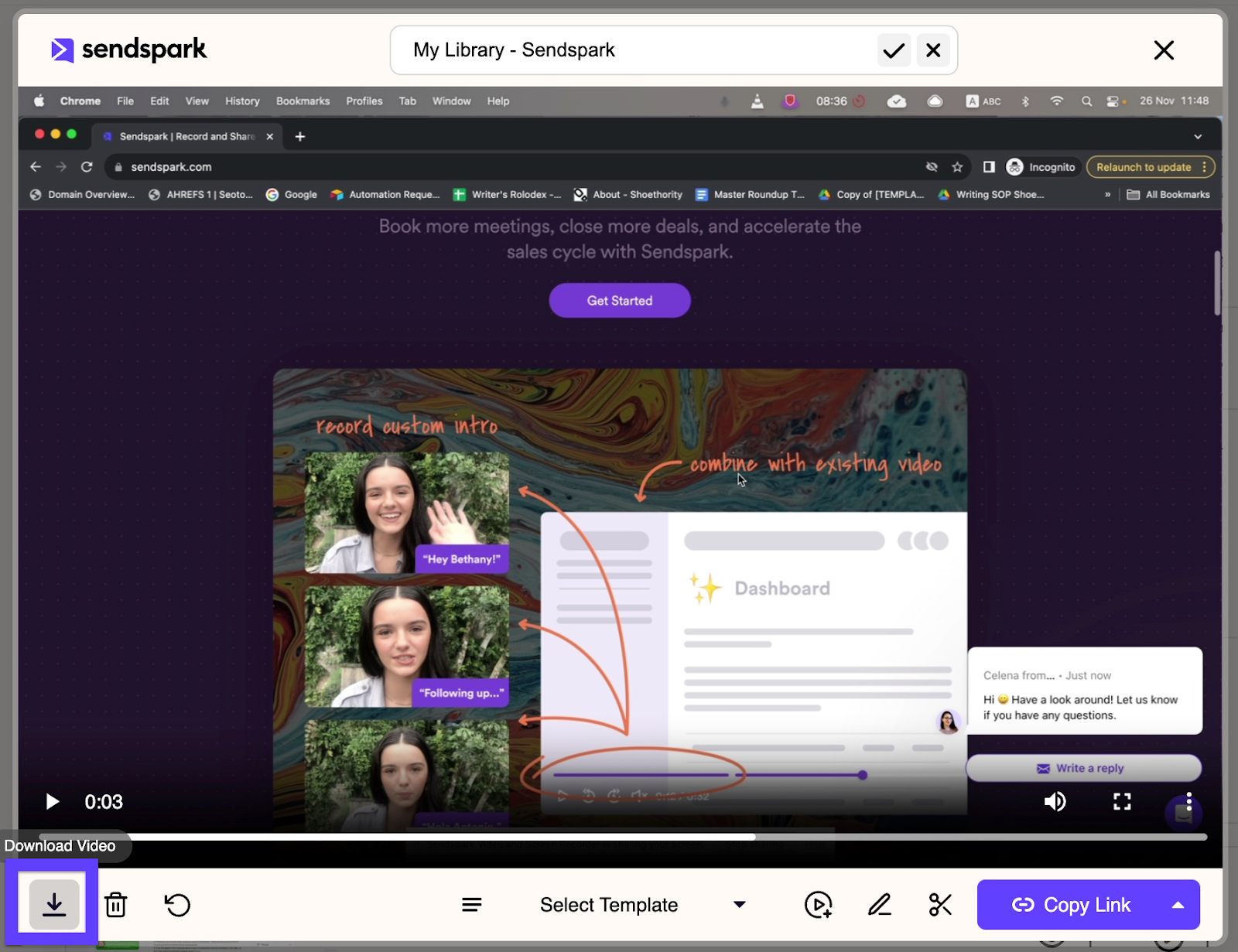
Task: Open the File menu
Action: click(x=125, y=101)
